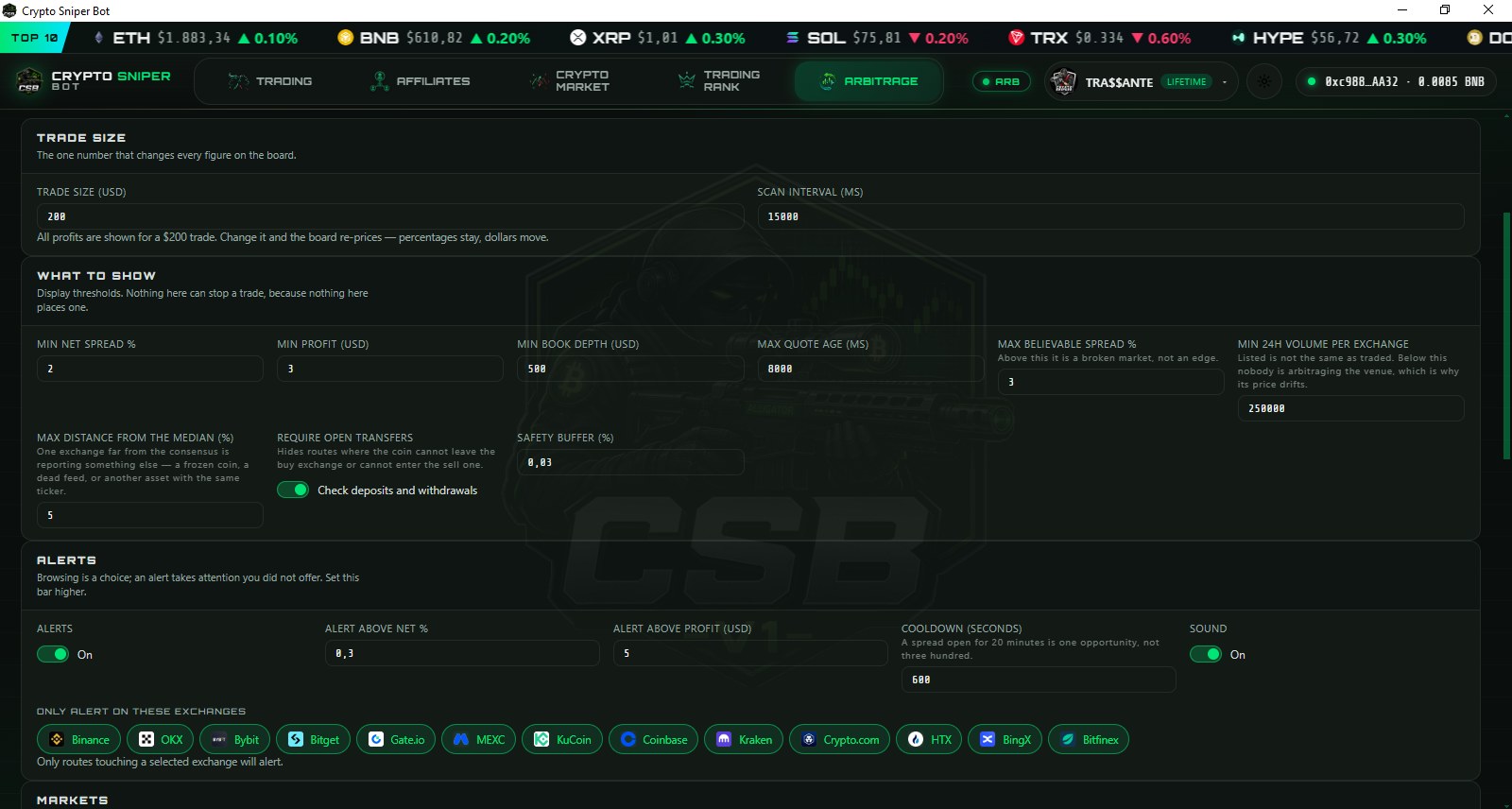Click the vertical page scrollbar

pyautogui.click(x=1506, y=336)
